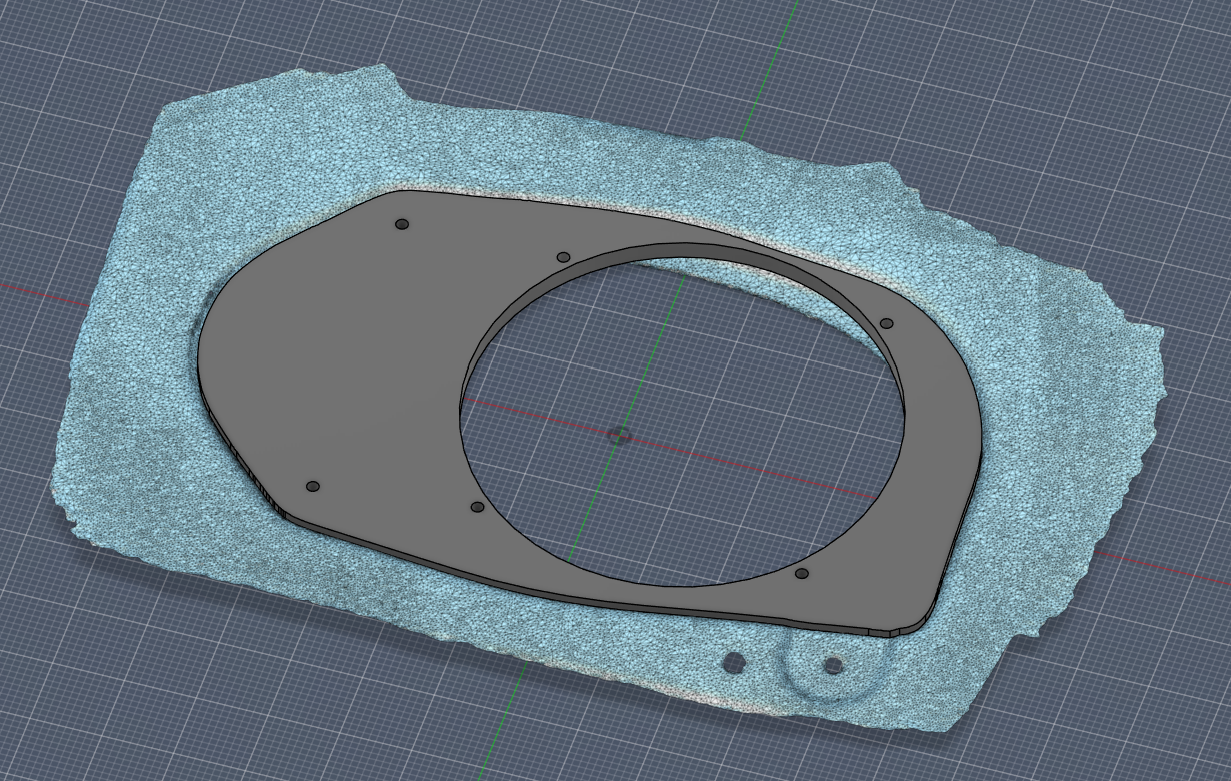Select the mesh hole inside the round boss
Viewport: 1231px width, 781px height.
[x=833, y=665]
